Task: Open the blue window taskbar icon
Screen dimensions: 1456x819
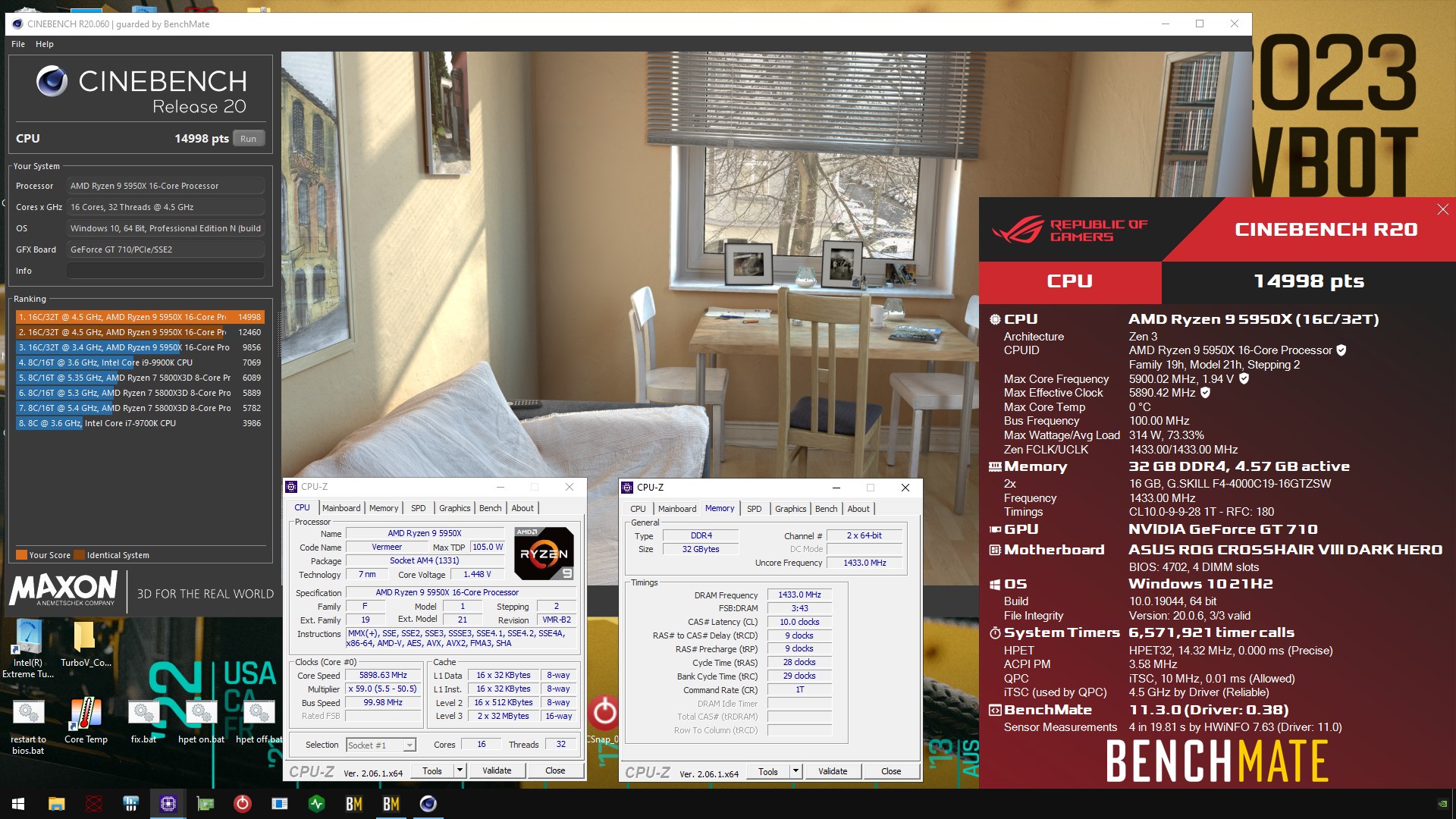Action: pyautogui.click(x=279, y=804)
